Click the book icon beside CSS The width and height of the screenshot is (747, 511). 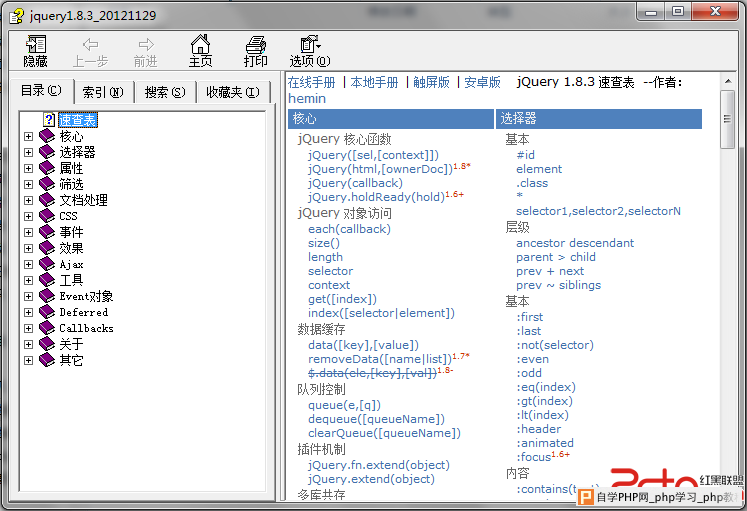(x=47, y=216)
